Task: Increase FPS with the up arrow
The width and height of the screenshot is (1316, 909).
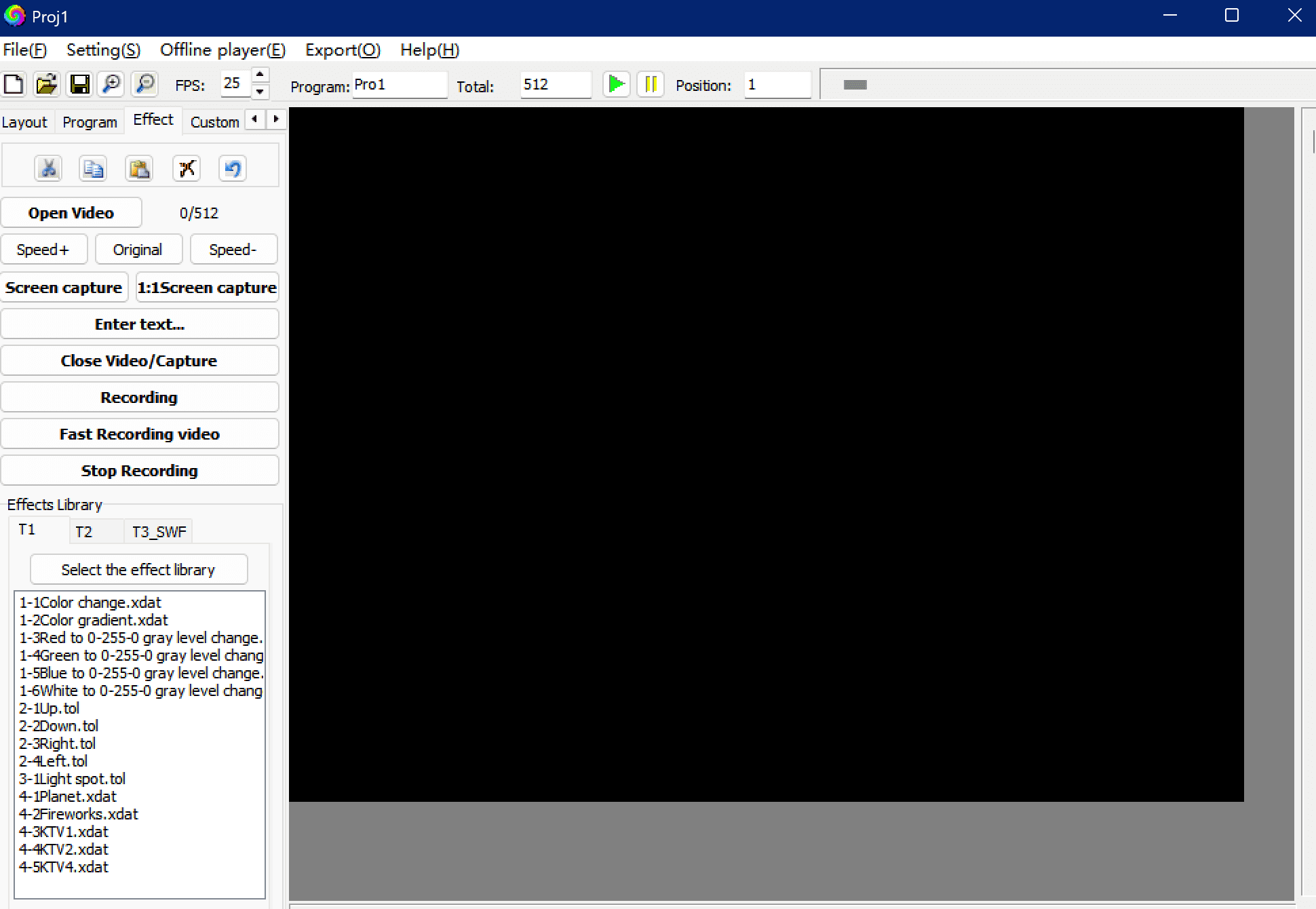Action: pyautogui.click(x=260, y=75)
